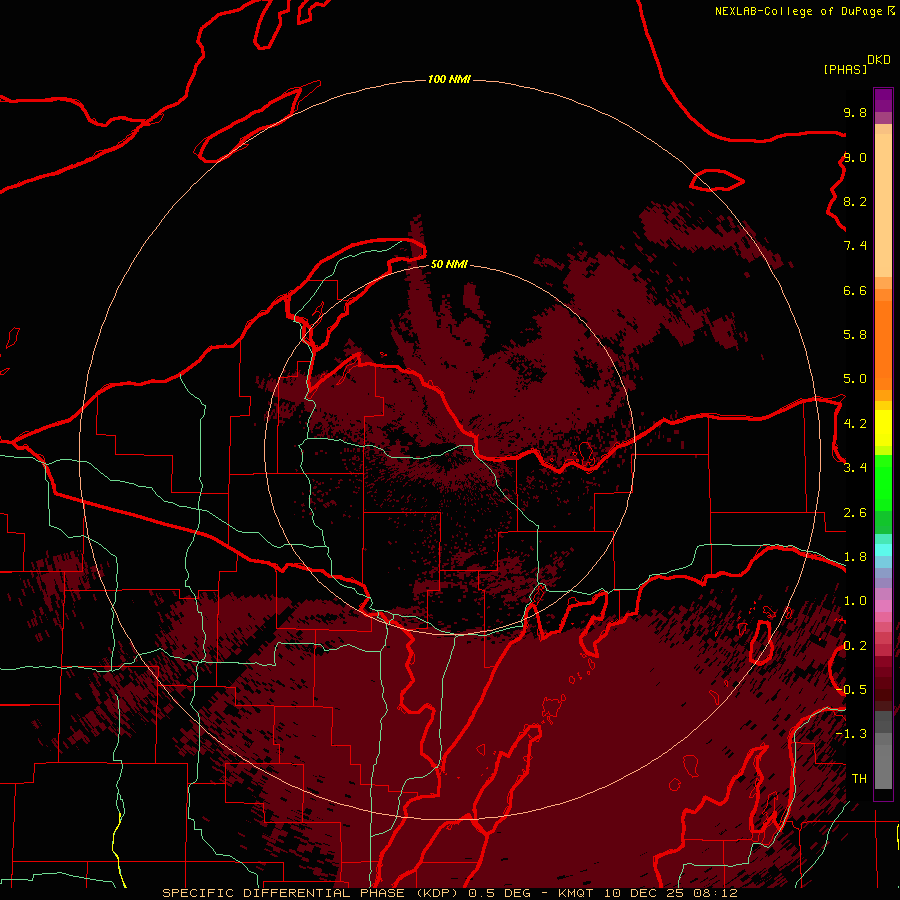900x900 pixels.
Task: Pick the purple segment atop the color bar
Action: tap(883, 100)
